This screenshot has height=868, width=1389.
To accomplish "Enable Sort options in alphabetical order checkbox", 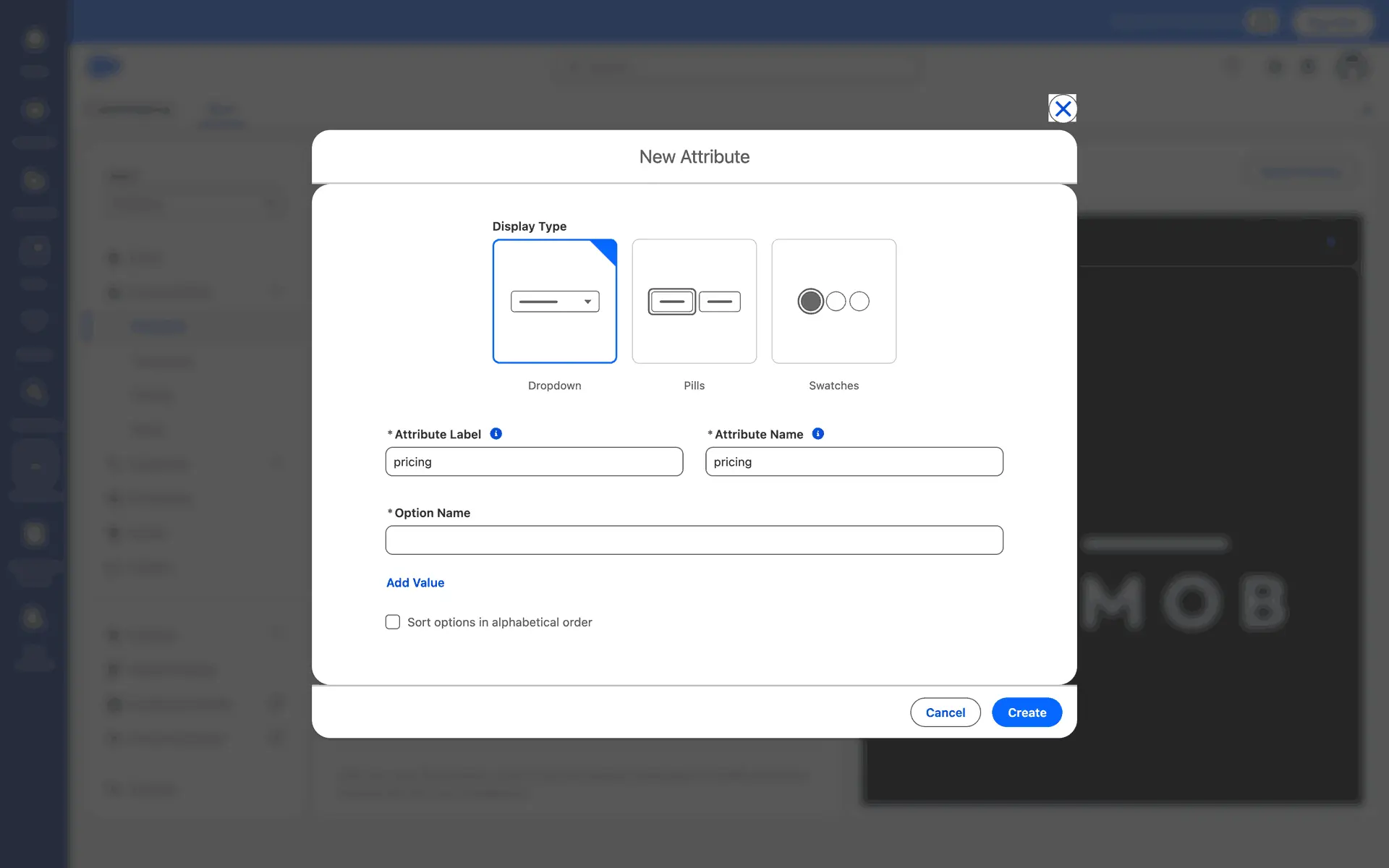I will pos(393,622).
